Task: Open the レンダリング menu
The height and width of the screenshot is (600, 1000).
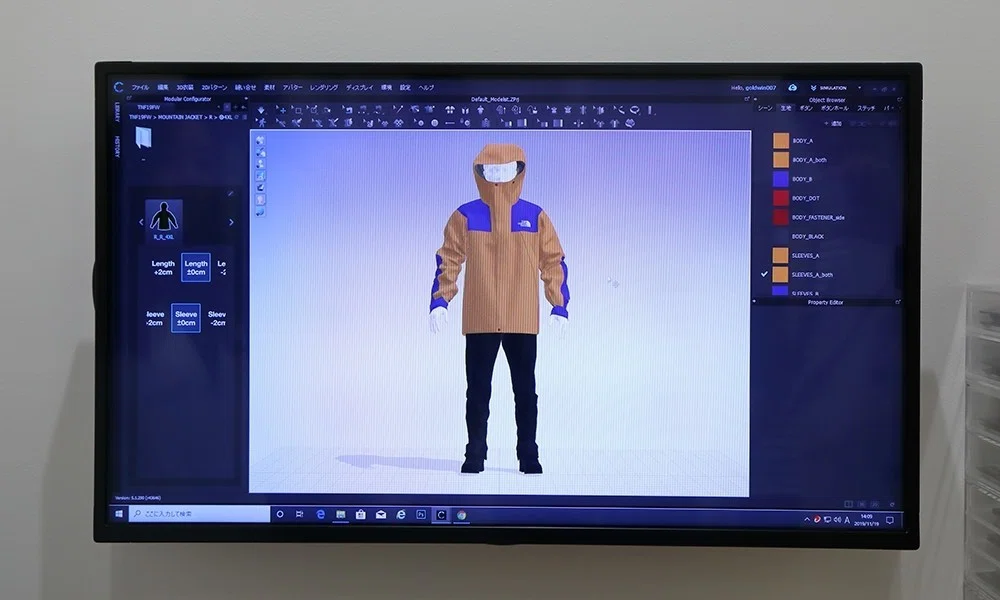Action: tap(324, 87)
